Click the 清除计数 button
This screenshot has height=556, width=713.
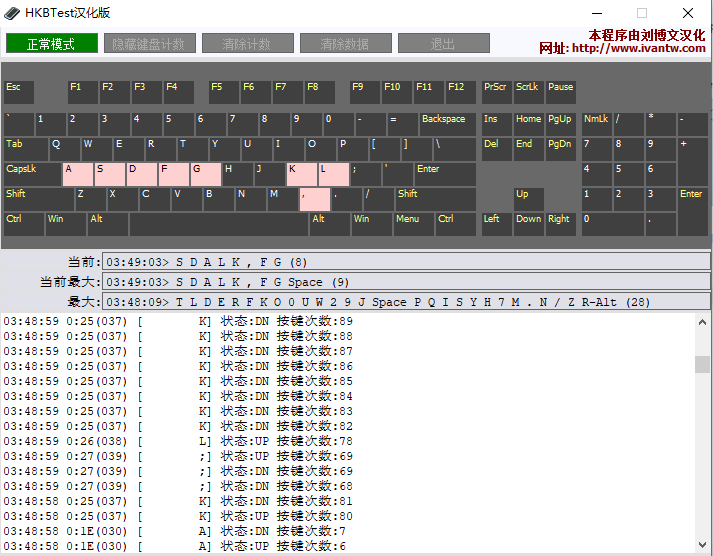coord(247,44)
